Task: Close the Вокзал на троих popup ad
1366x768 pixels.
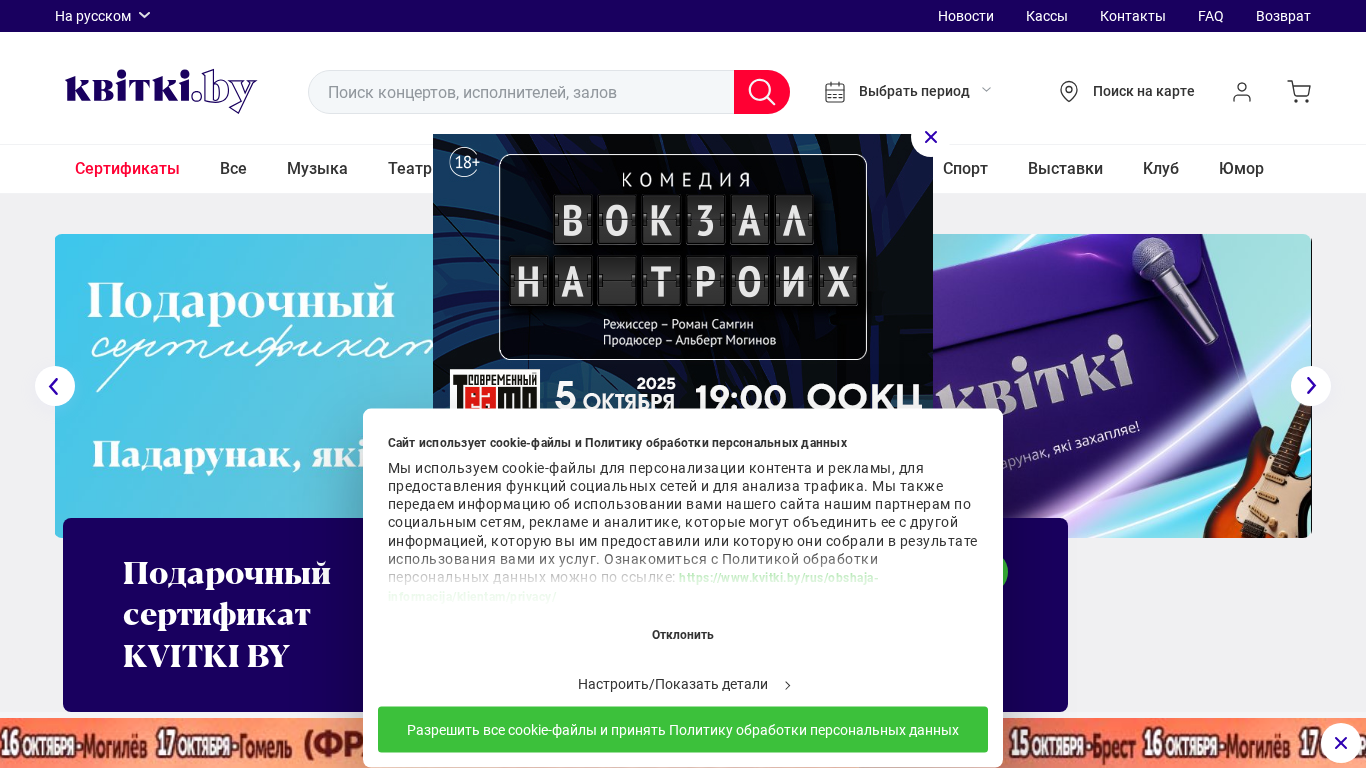Action: click(x=931, y=137)
